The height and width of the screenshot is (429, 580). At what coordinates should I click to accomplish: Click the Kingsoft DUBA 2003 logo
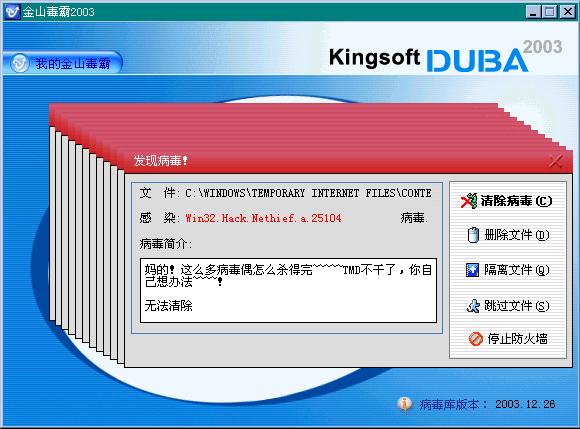[x=445, y=56]
